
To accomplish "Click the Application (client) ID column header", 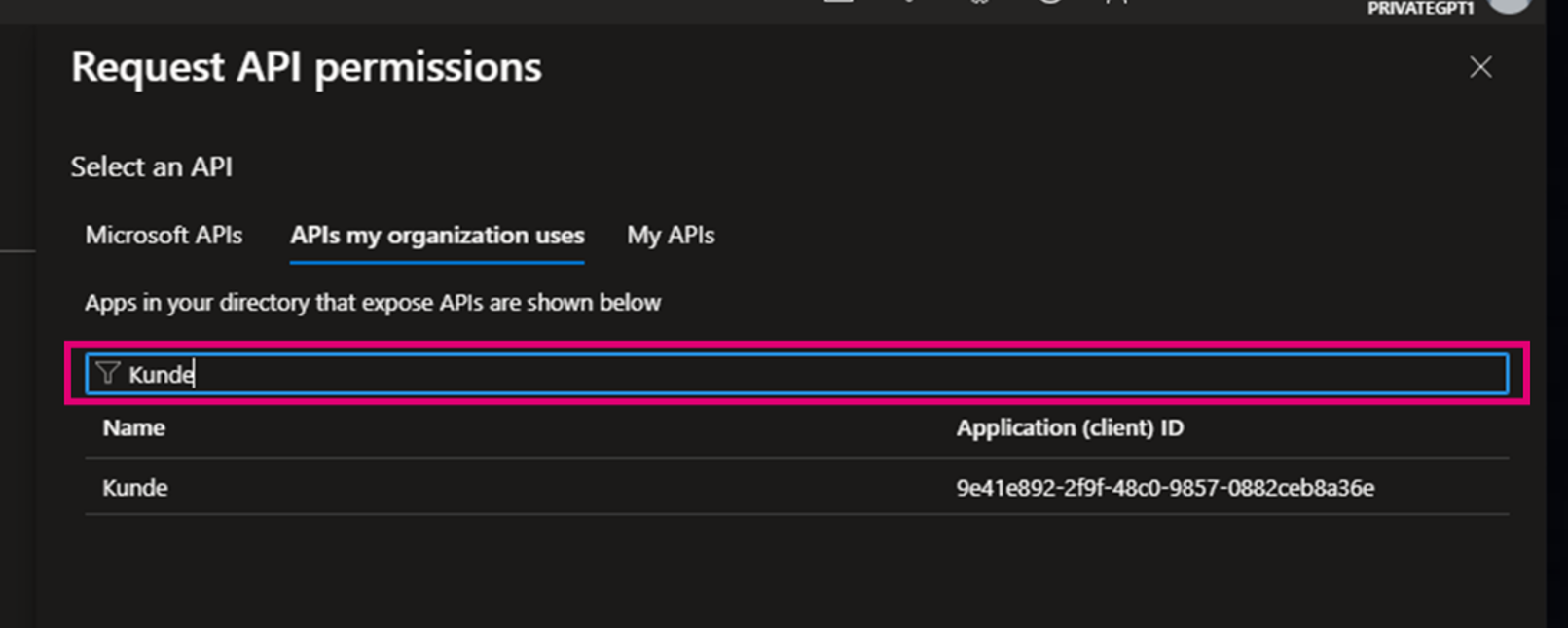I will [1070, 428].
